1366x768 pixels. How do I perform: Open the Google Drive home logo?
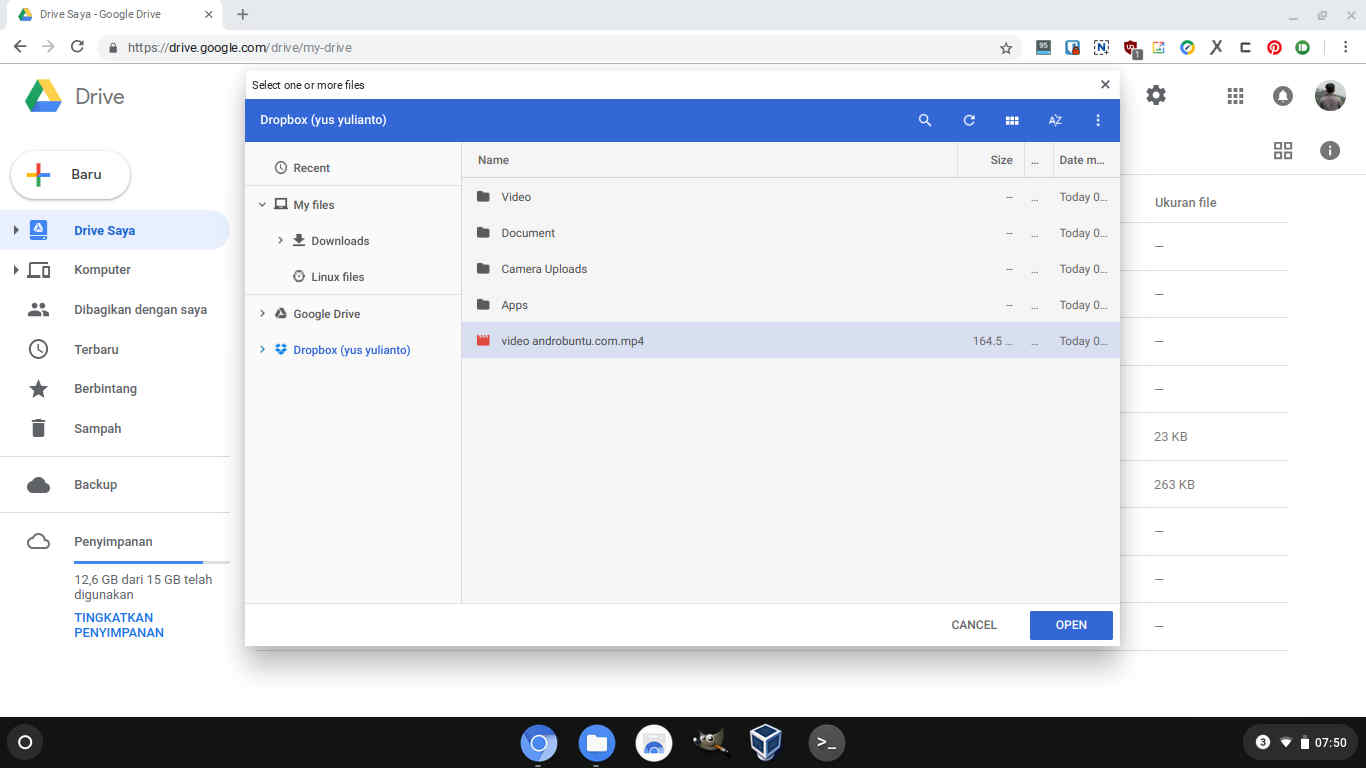click(72, 96)
